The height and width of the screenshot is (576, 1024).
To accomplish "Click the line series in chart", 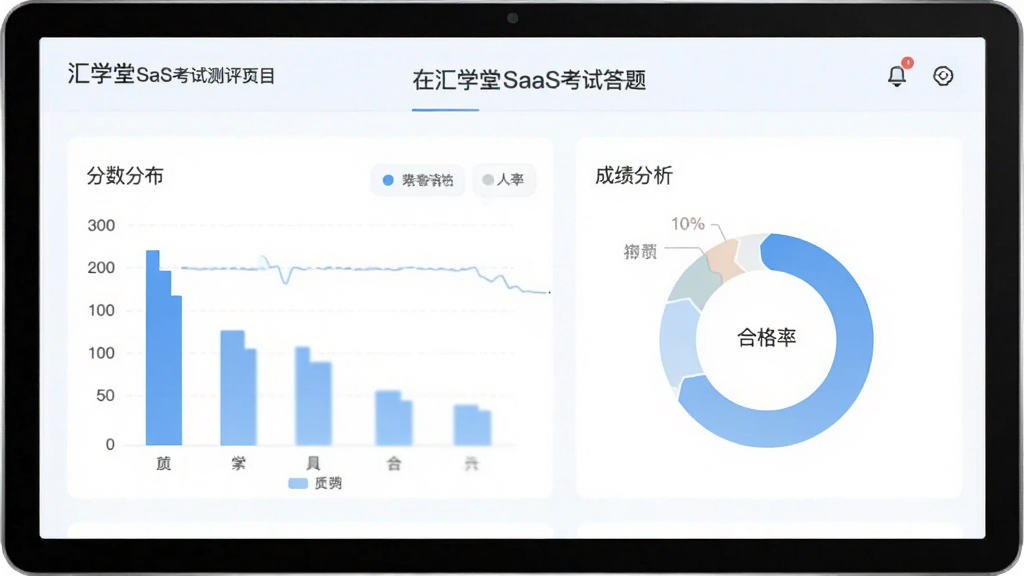I will click(x=366, y=268).
